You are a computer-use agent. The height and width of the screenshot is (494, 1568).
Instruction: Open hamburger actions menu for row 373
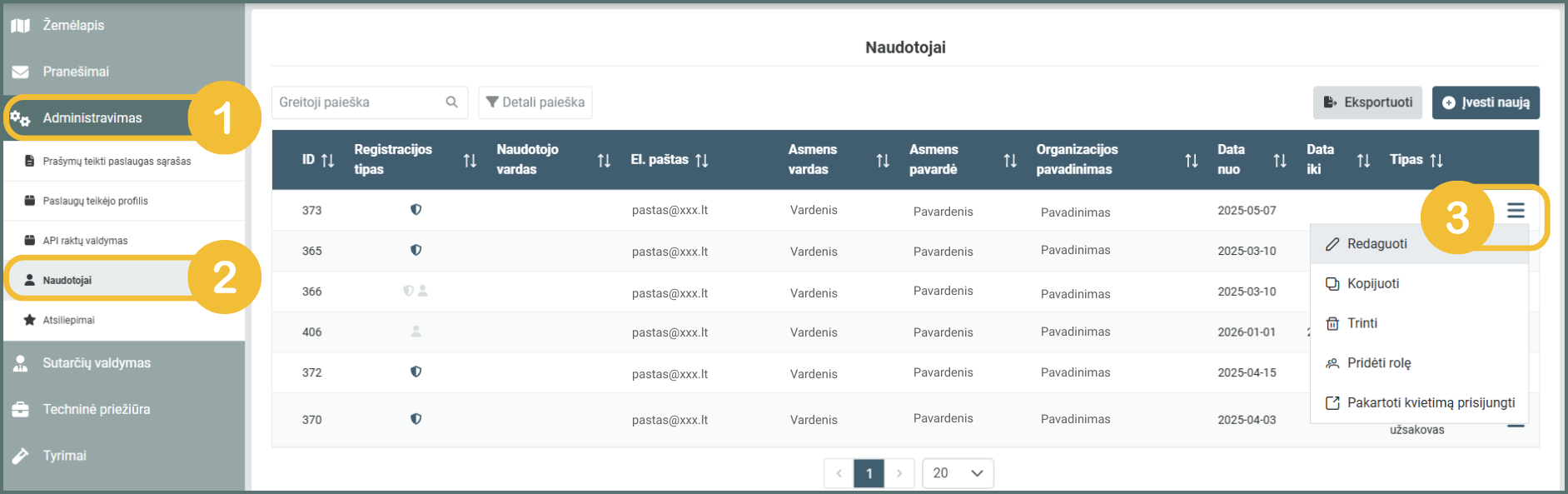[1516, 211]
